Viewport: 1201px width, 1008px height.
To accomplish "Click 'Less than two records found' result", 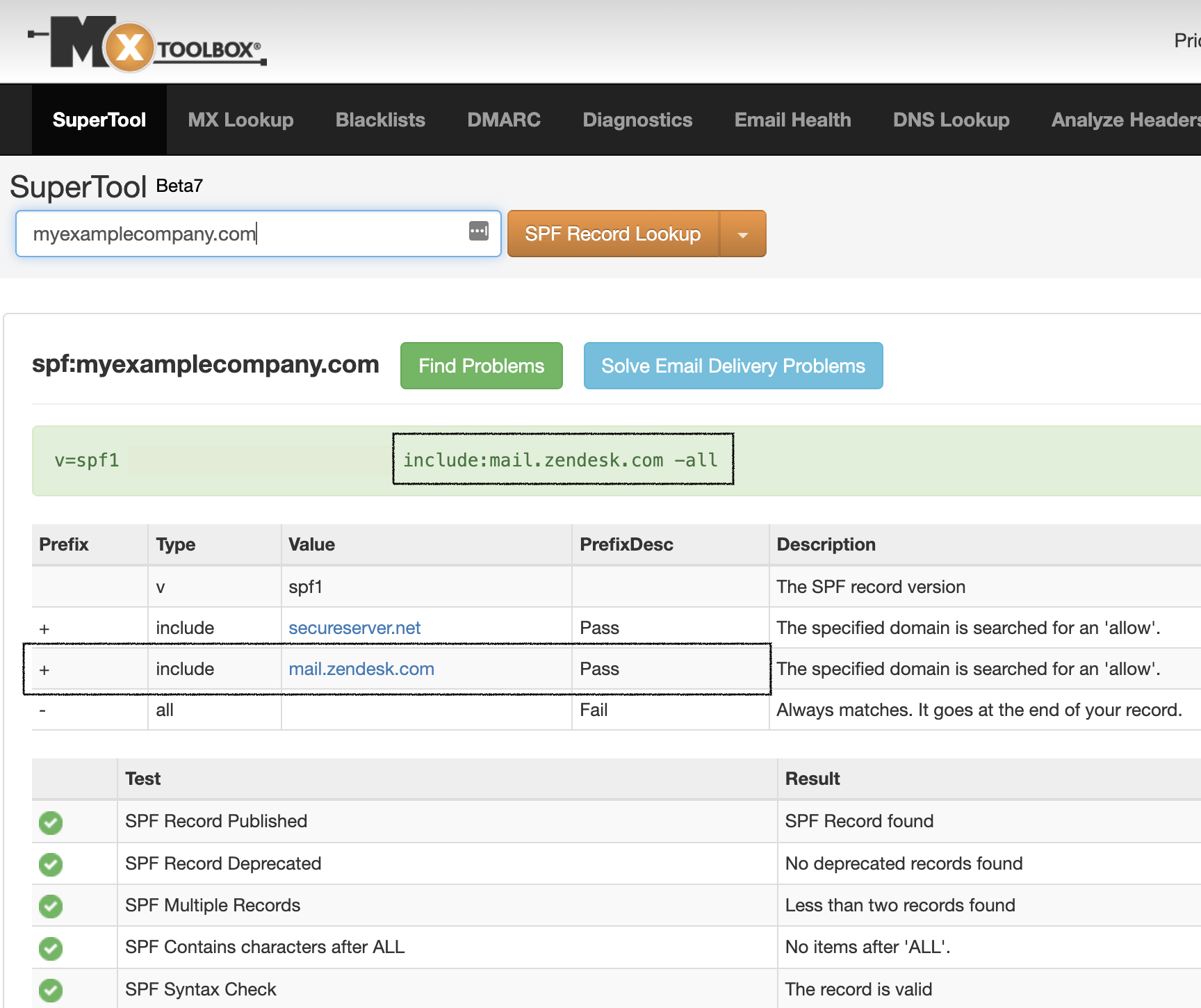I will (x=900, y=905).
